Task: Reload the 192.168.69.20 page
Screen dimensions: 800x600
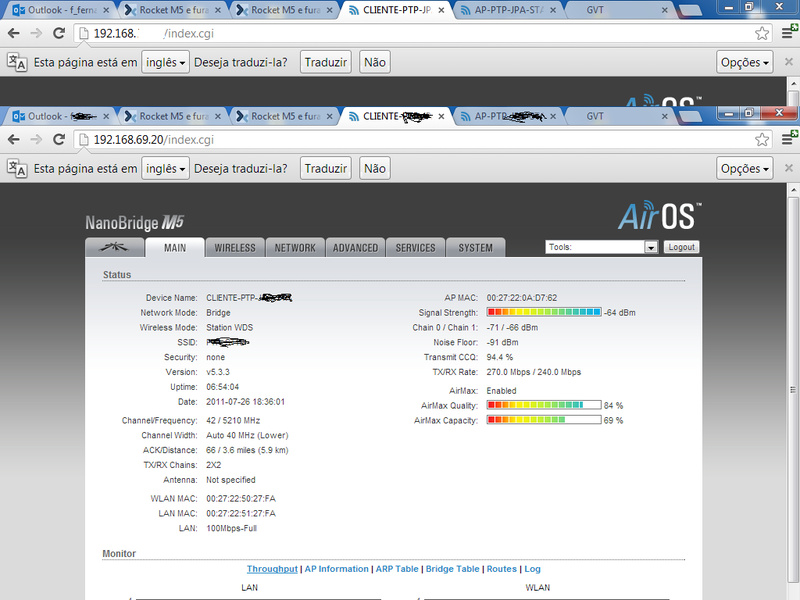Action: 59,139
